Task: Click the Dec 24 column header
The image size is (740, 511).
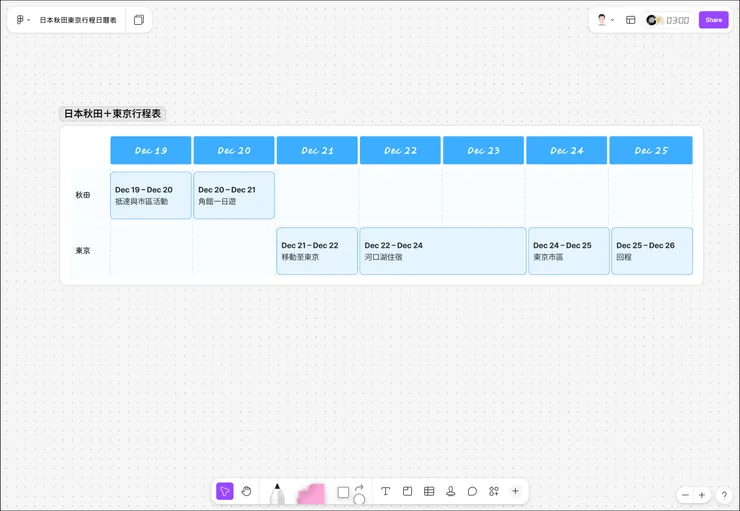Action: pos(567,151)
